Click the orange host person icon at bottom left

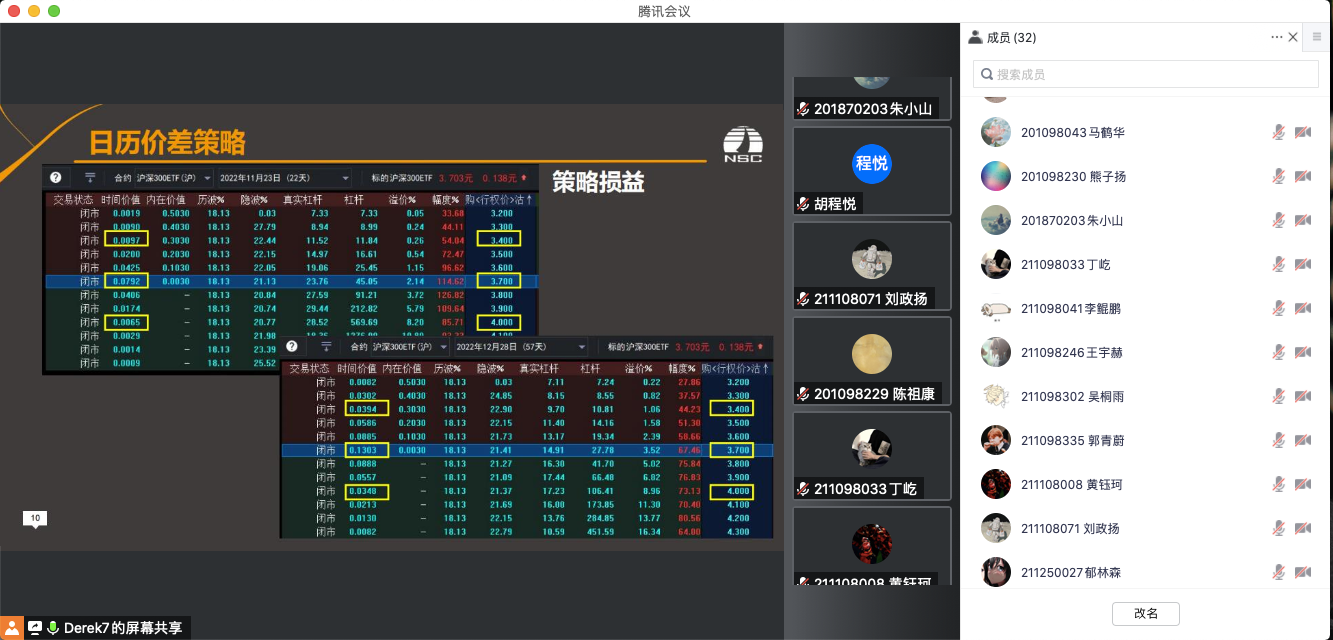(11, 628)
